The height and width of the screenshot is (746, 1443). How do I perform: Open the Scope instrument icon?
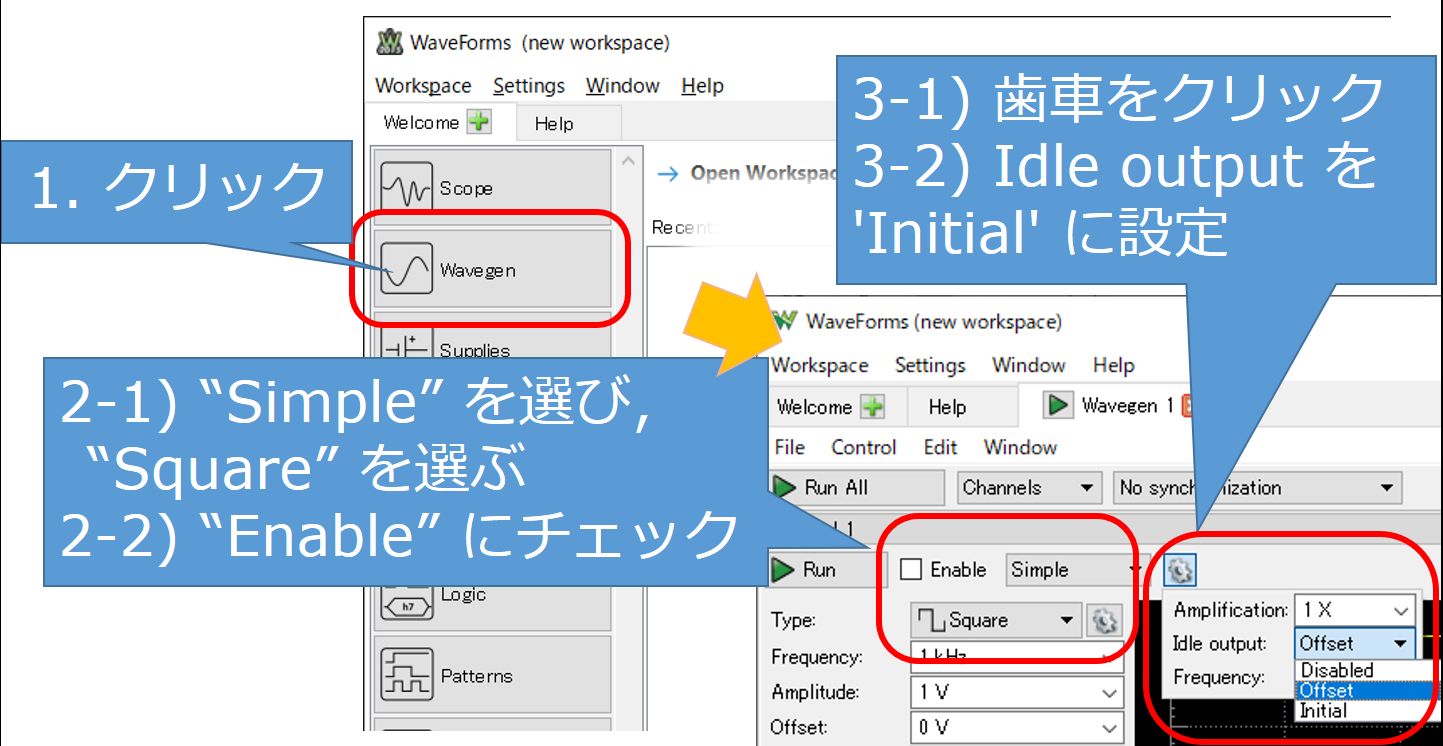click(x=407, y=188)
